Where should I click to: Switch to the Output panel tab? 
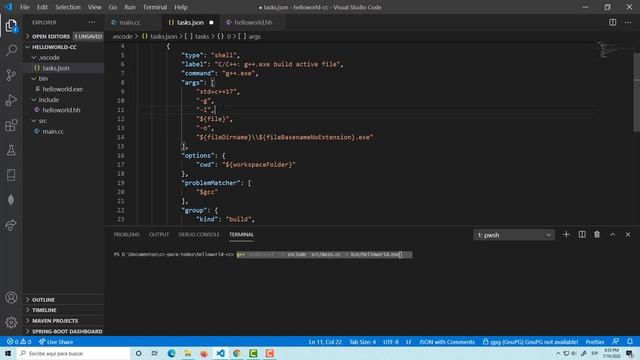[x=159, y=235]
